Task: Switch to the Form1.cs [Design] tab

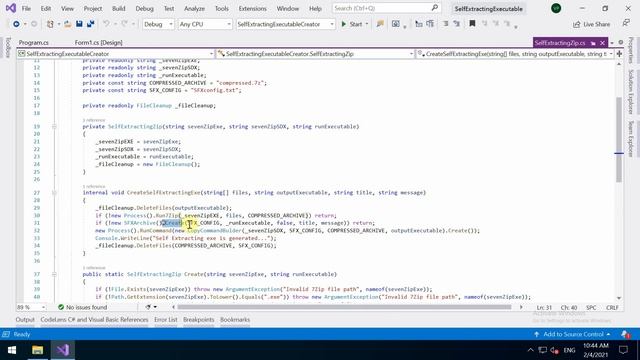Action: coord(98,42)
